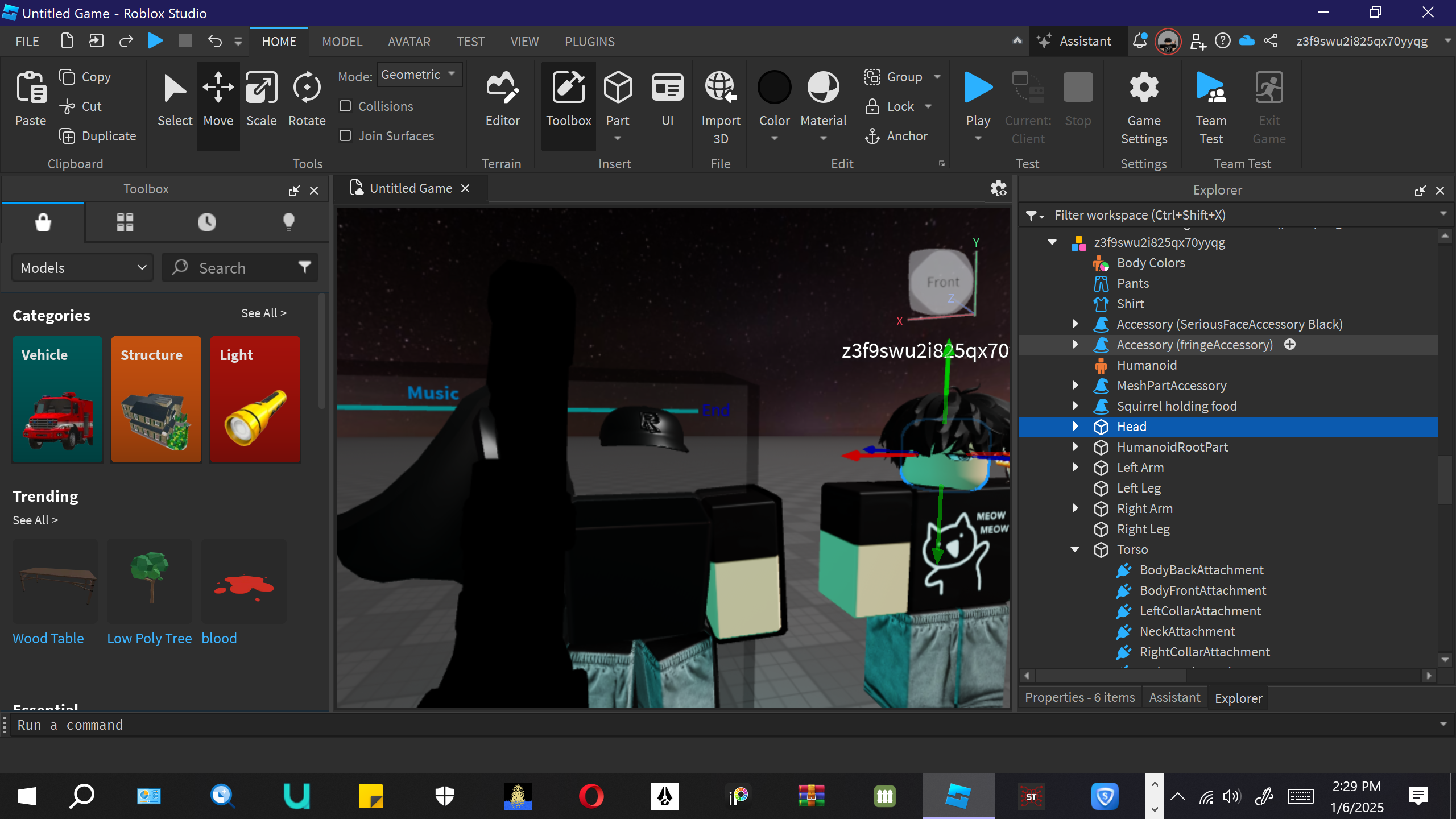Open the Toolbox Inventory grid icon
The width and height of the screenshot is (1456, 819).
[x=125, y=222]
